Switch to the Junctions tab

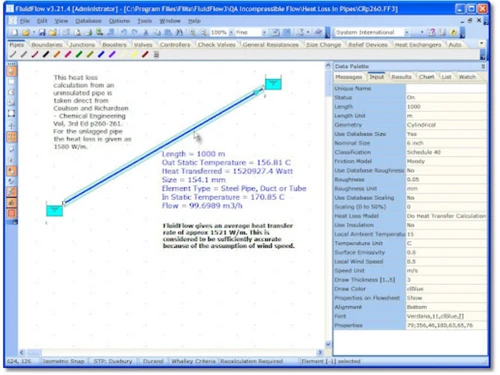tap(82, 44)
